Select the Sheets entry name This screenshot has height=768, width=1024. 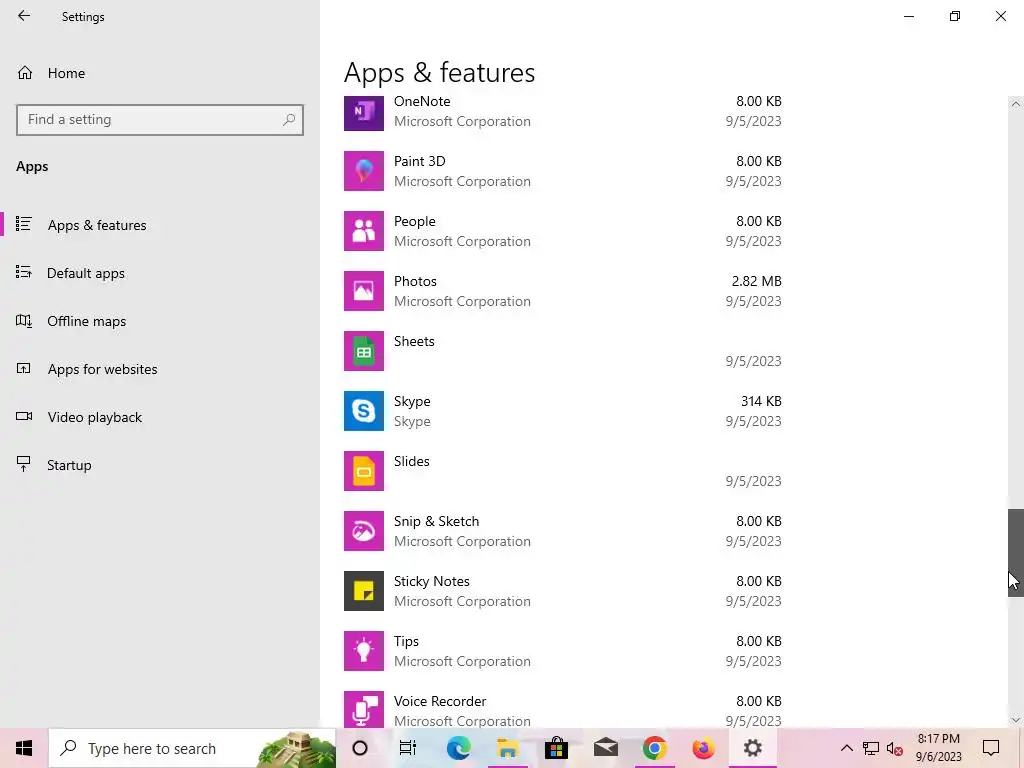click(x=414, y=342)
